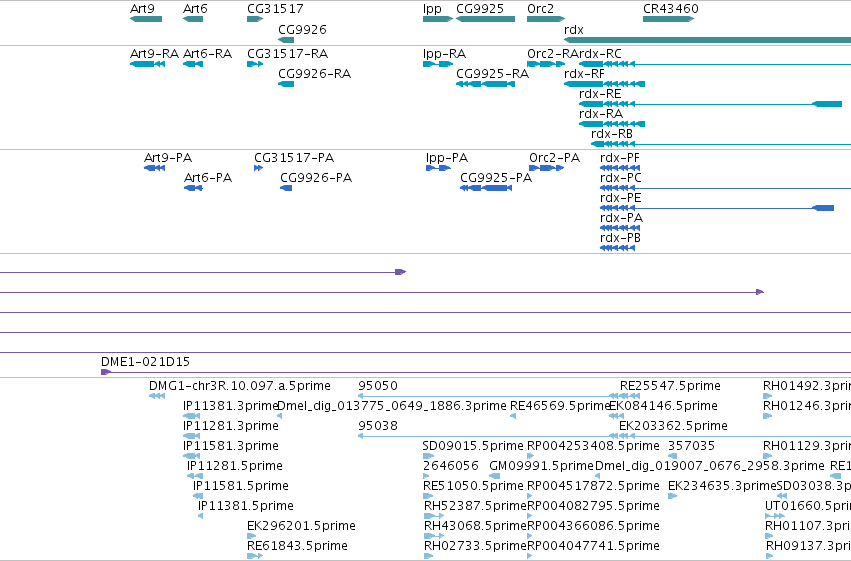Select the Art6 gene glyph

pos(193,19)
